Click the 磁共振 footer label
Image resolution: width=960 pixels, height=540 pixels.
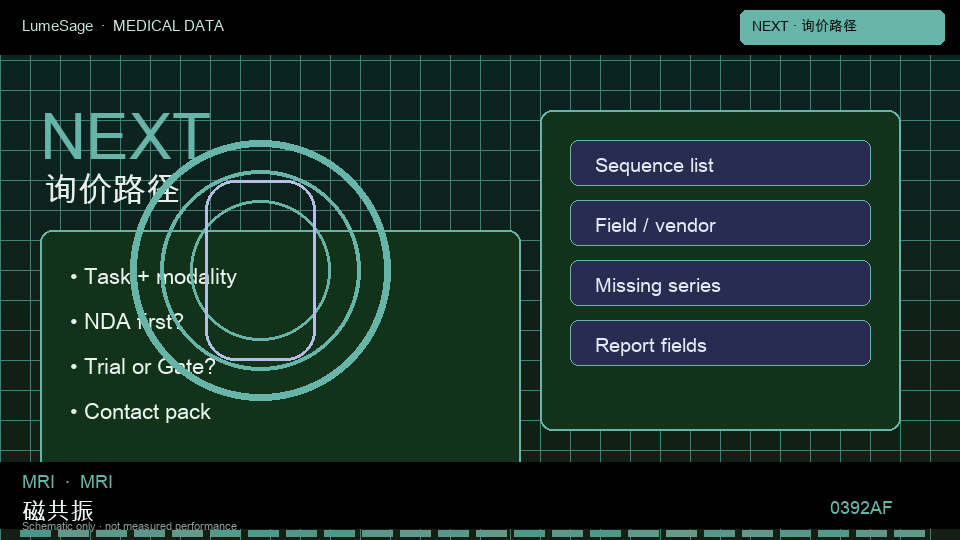(x=58, y=511)
